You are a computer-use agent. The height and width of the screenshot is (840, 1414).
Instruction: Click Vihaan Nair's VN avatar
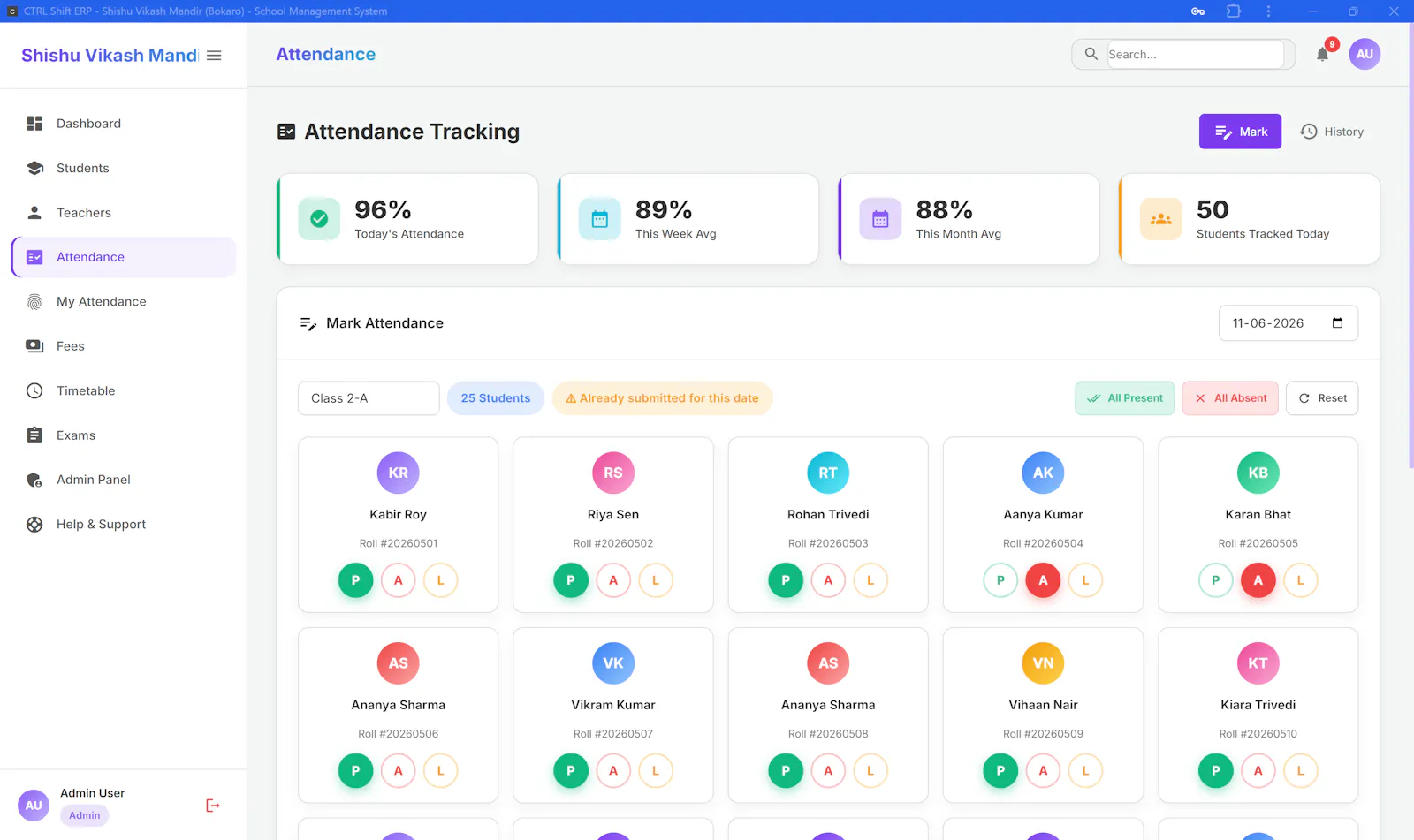pos(1043,663)
